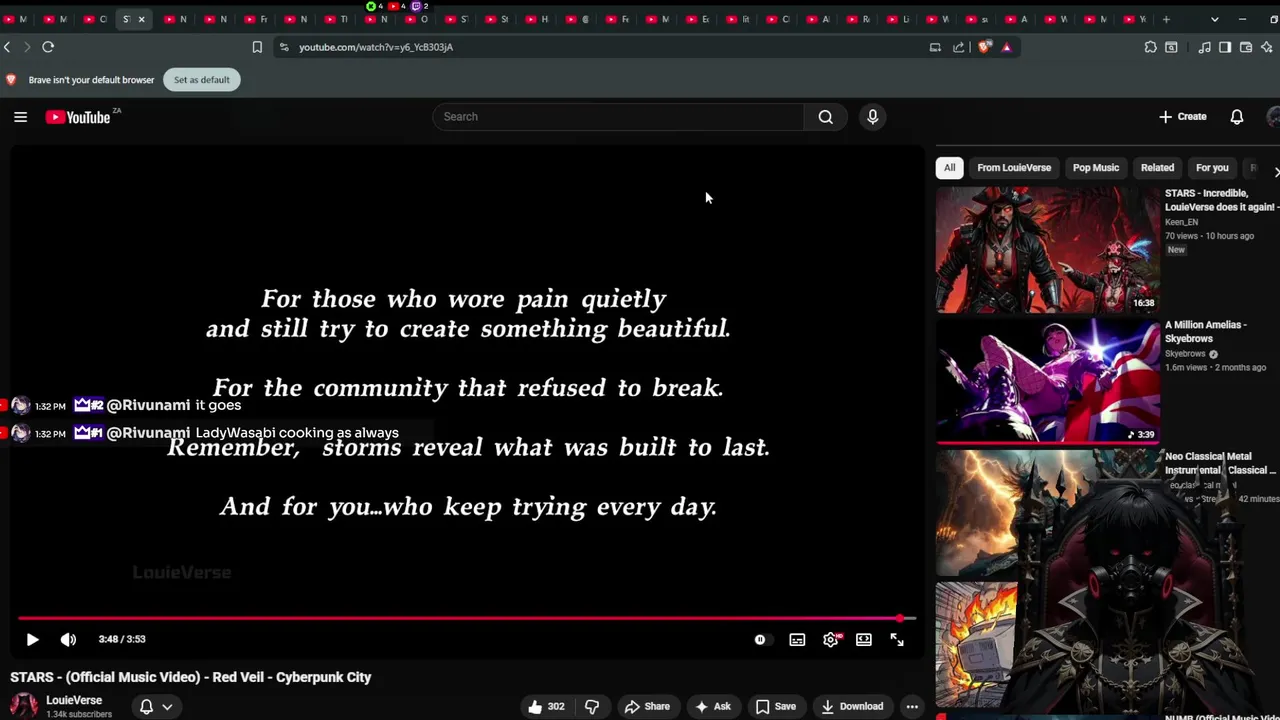1280x720 pixels.
Task: Open the Brave Shields lion icon
Action: tap(985, 47)
